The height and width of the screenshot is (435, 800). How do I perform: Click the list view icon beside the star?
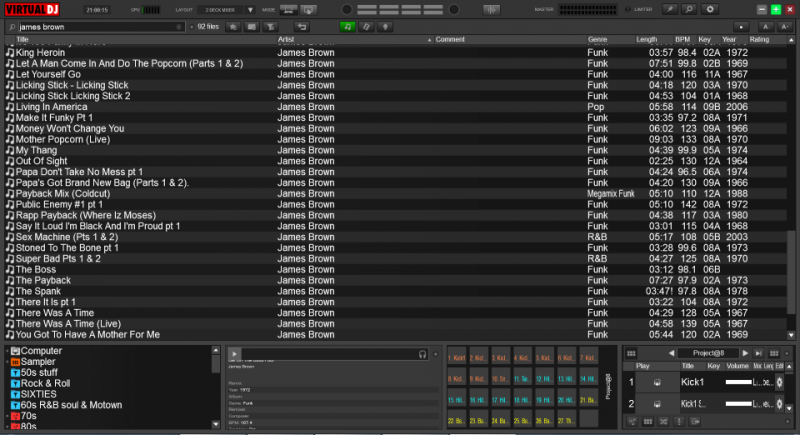click(252, 27)
